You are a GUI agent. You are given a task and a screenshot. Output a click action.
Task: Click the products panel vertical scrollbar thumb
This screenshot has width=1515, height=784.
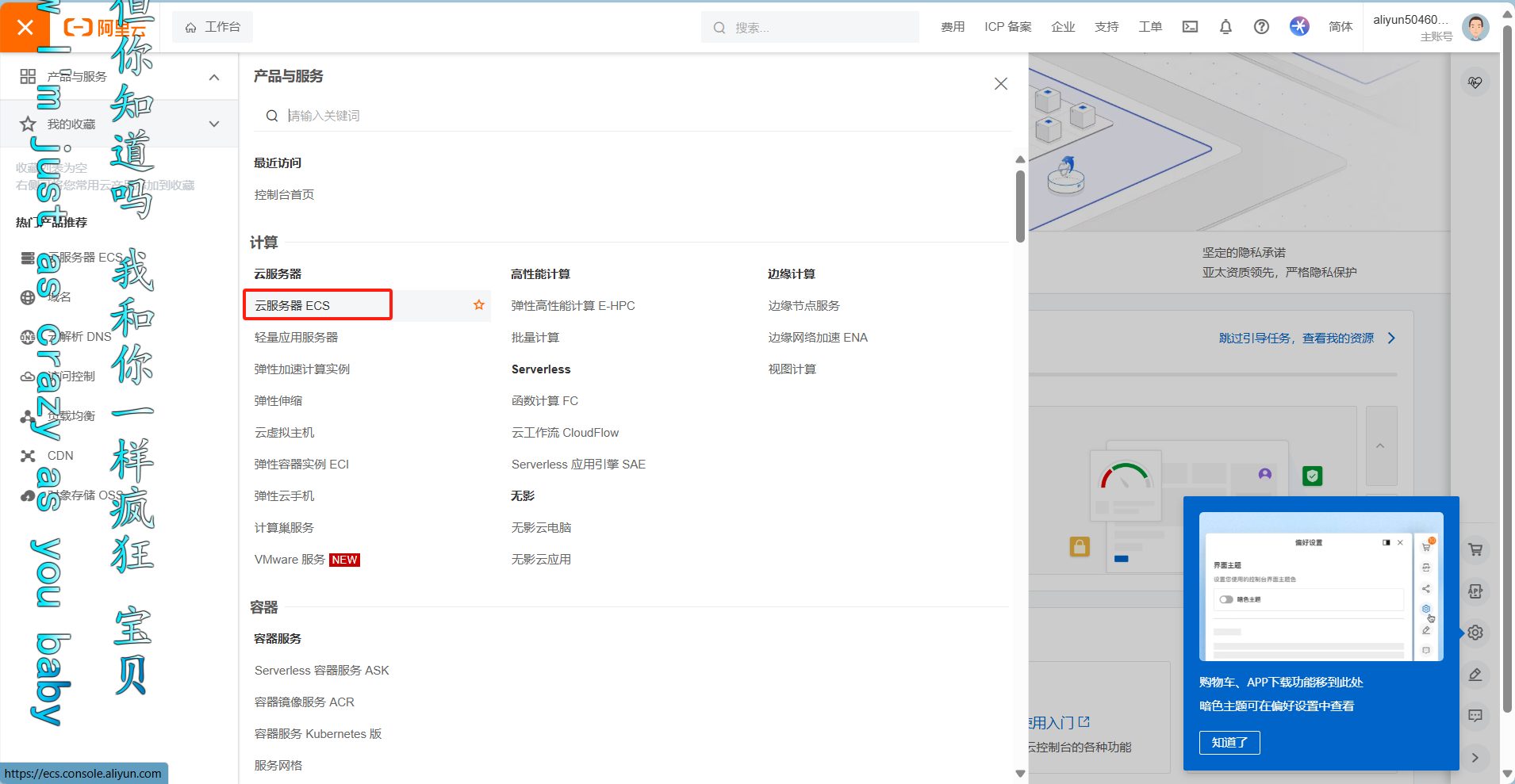(1020, 206)
